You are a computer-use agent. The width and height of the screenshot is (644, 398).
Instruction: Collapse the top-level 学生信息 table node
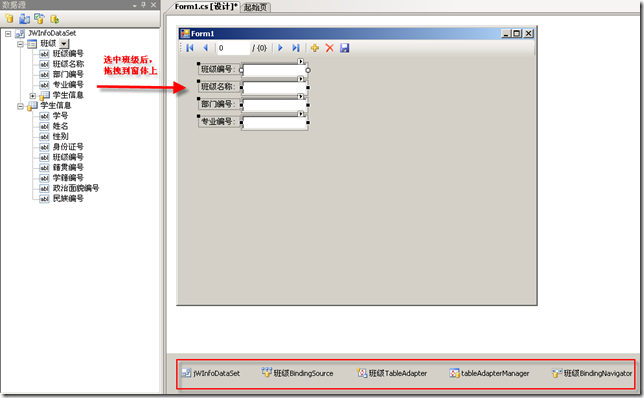click(20, 106)
